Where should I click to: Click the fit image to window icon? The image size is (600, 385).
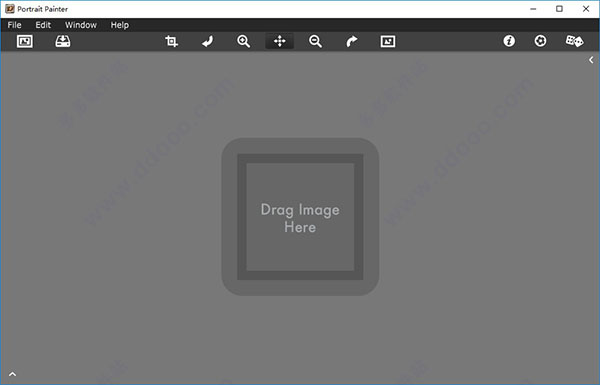point(388,41)
